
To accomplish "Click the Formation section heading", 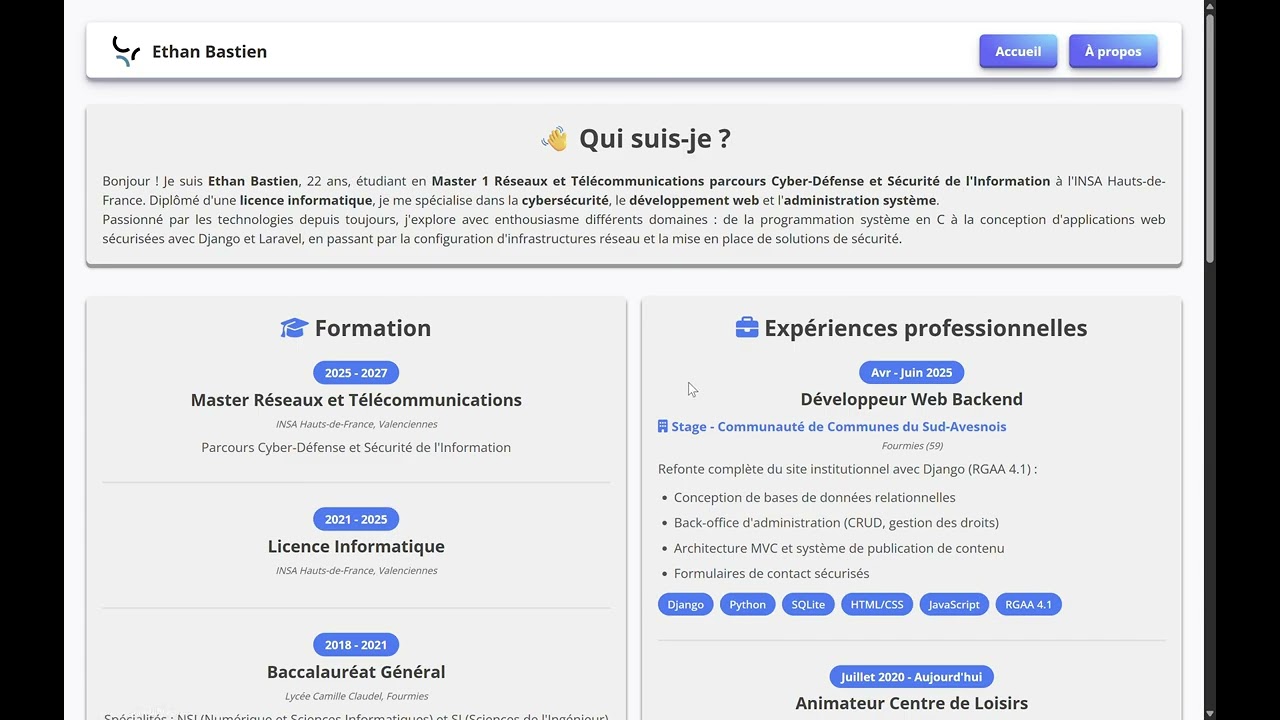I will pyautogui.click(x=373, y=328).
